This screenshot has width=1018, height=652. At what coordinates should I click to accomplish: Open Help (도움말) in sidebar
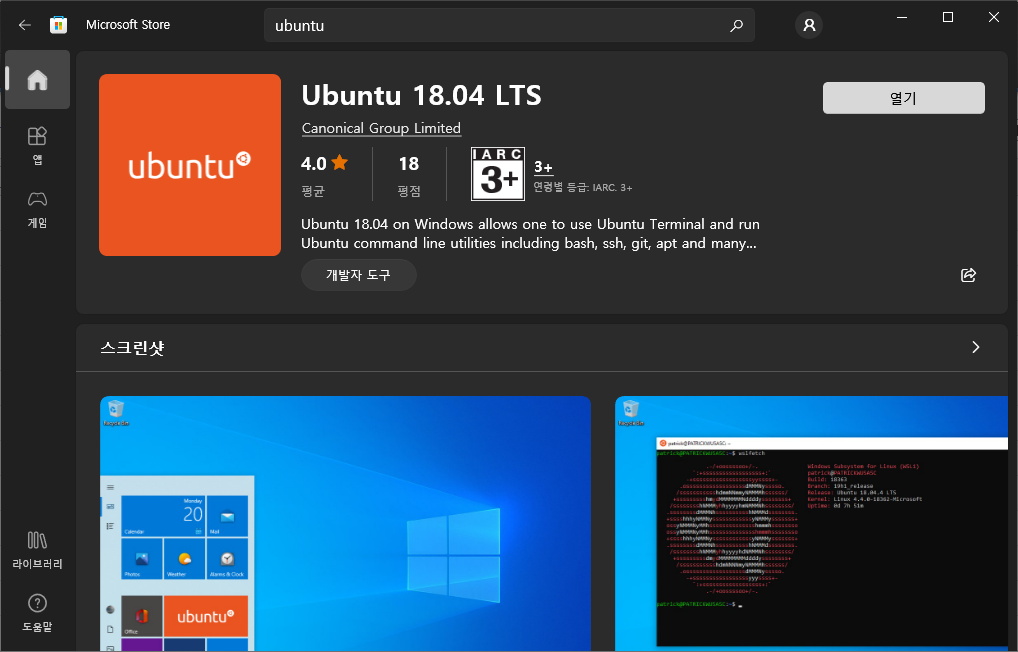click(x=38, y=613)
